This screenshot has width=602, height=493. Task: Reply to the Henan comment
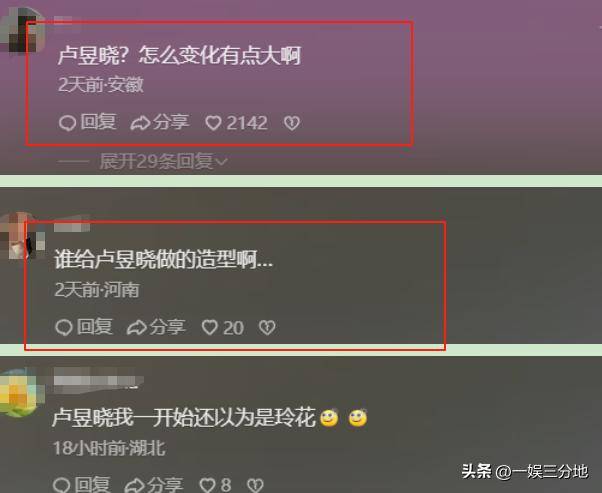[84, 327]
